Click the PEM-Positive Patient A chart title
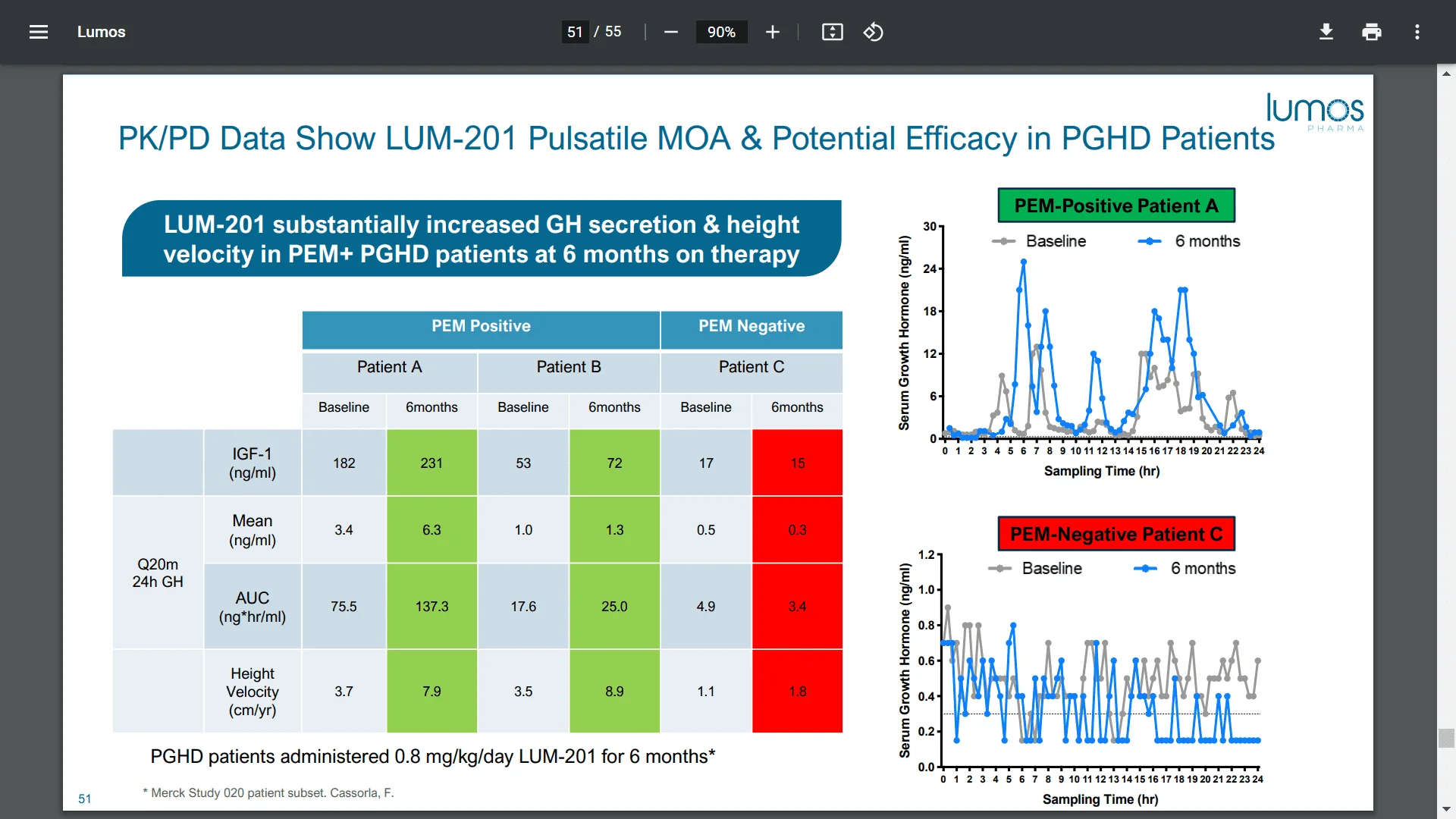The height and width of the screenshot is (819, 1456). pos(1116,206)
